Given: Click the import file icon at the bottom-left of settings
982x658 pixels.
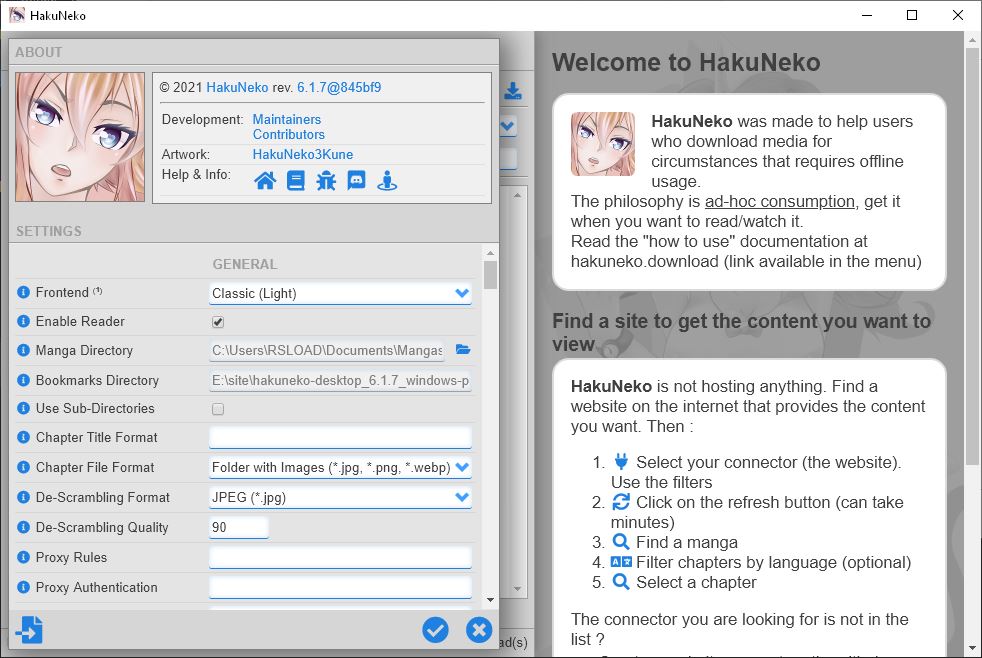Looking at the screenshot, I should click(x=29, y=629).
